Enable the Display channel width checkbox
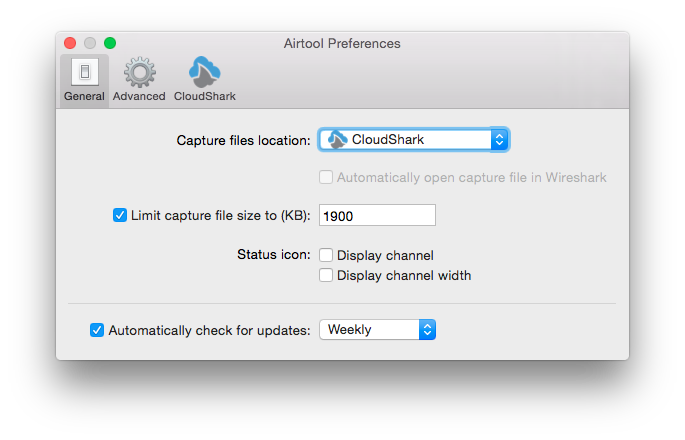Image resolution: width=685 pixels, height=440 pixels. tap(326, 275)
